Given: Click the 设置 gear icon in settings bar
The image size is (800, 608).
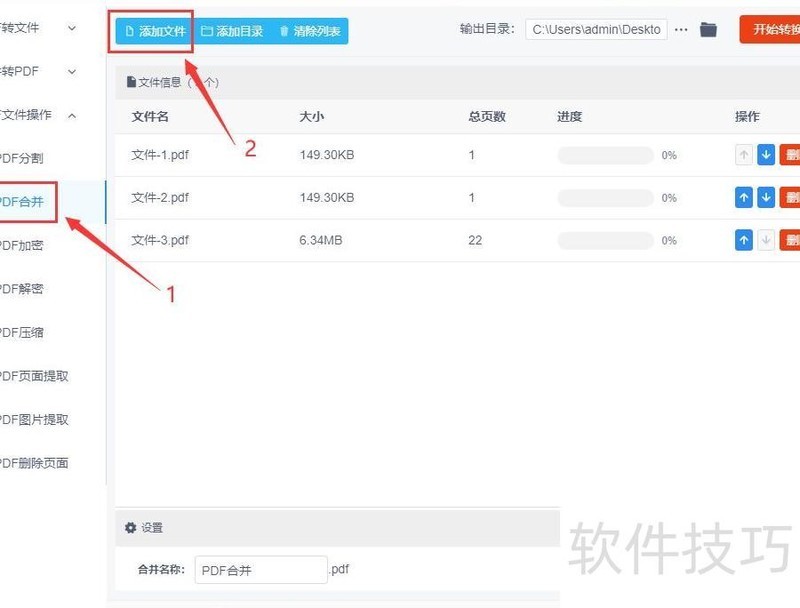Looking at the screenshot, I should click(x=130, y=527).
